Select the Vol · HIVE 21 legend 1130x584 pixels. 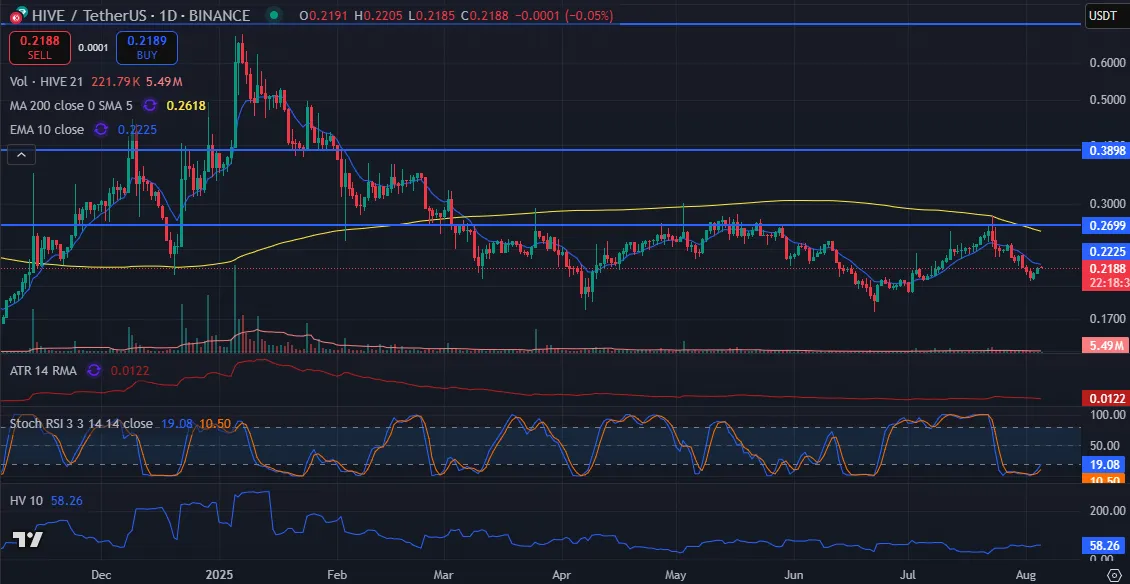pos(49,81)
